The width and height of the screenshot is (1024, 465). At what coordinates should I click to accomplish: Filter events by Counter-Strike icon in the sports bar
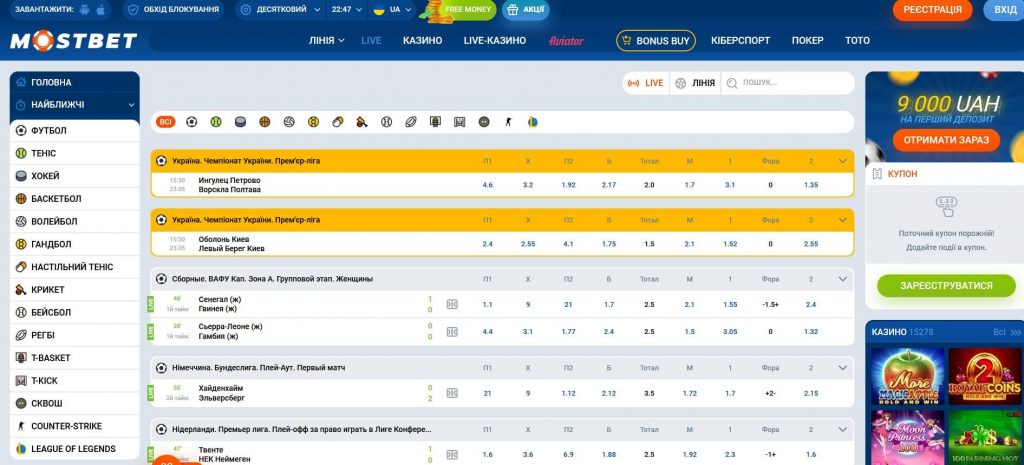[x=509, y=121]
